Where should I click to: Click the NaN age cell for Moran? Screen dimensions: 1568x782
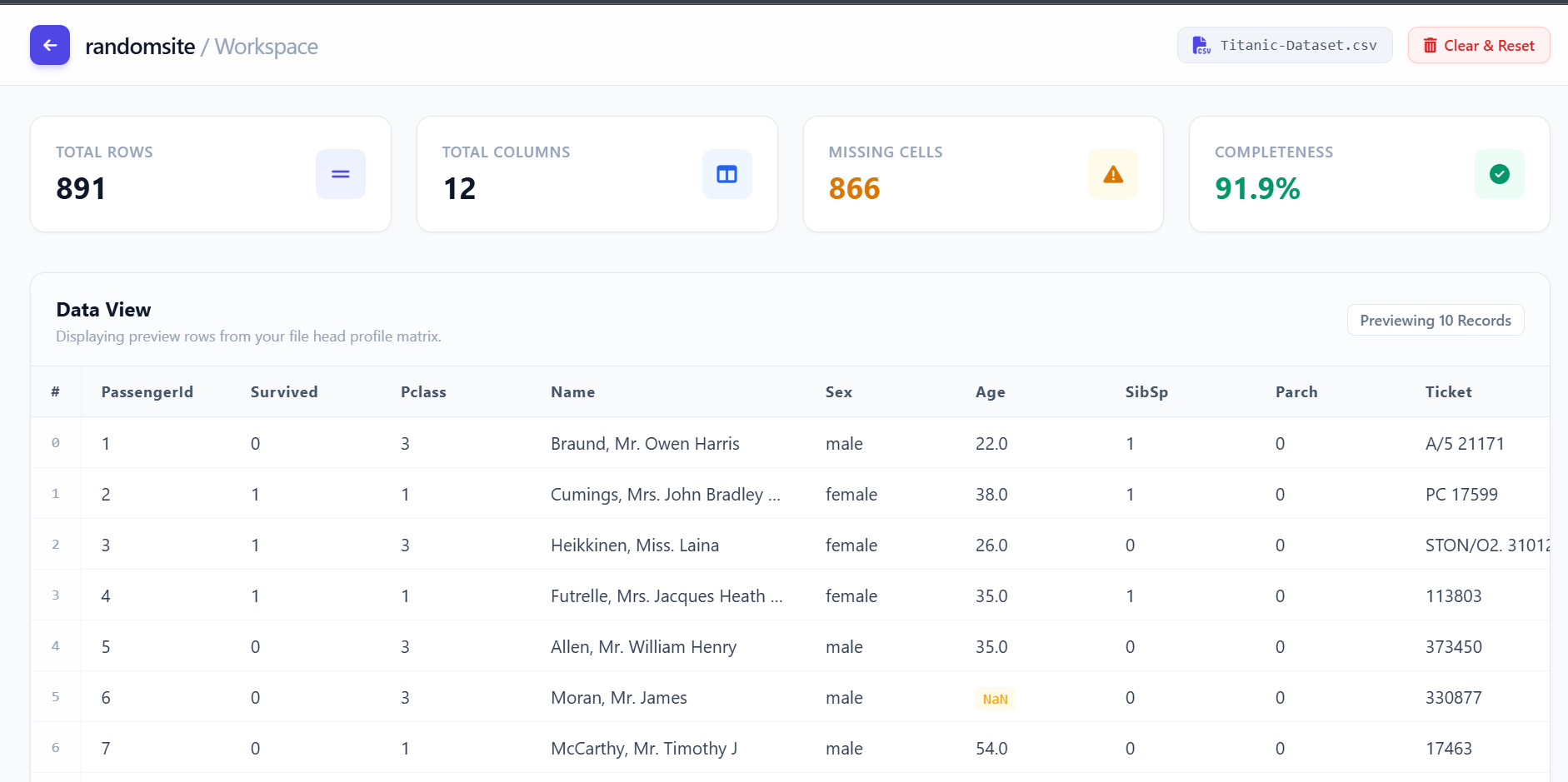tap(996, 699)
